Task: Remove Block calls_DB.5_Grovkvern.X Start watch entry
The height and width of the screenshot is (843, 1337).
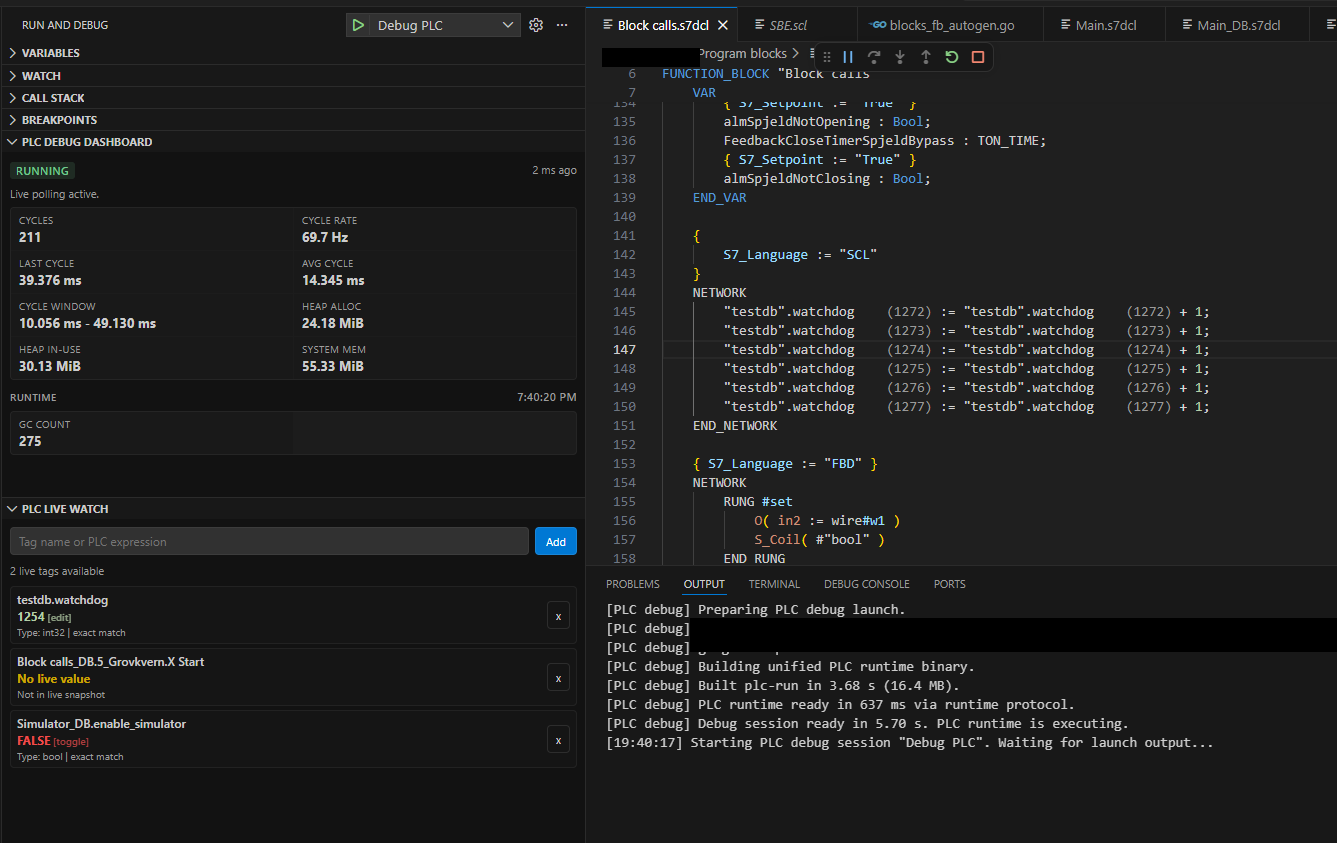Action: pos(558,677)
